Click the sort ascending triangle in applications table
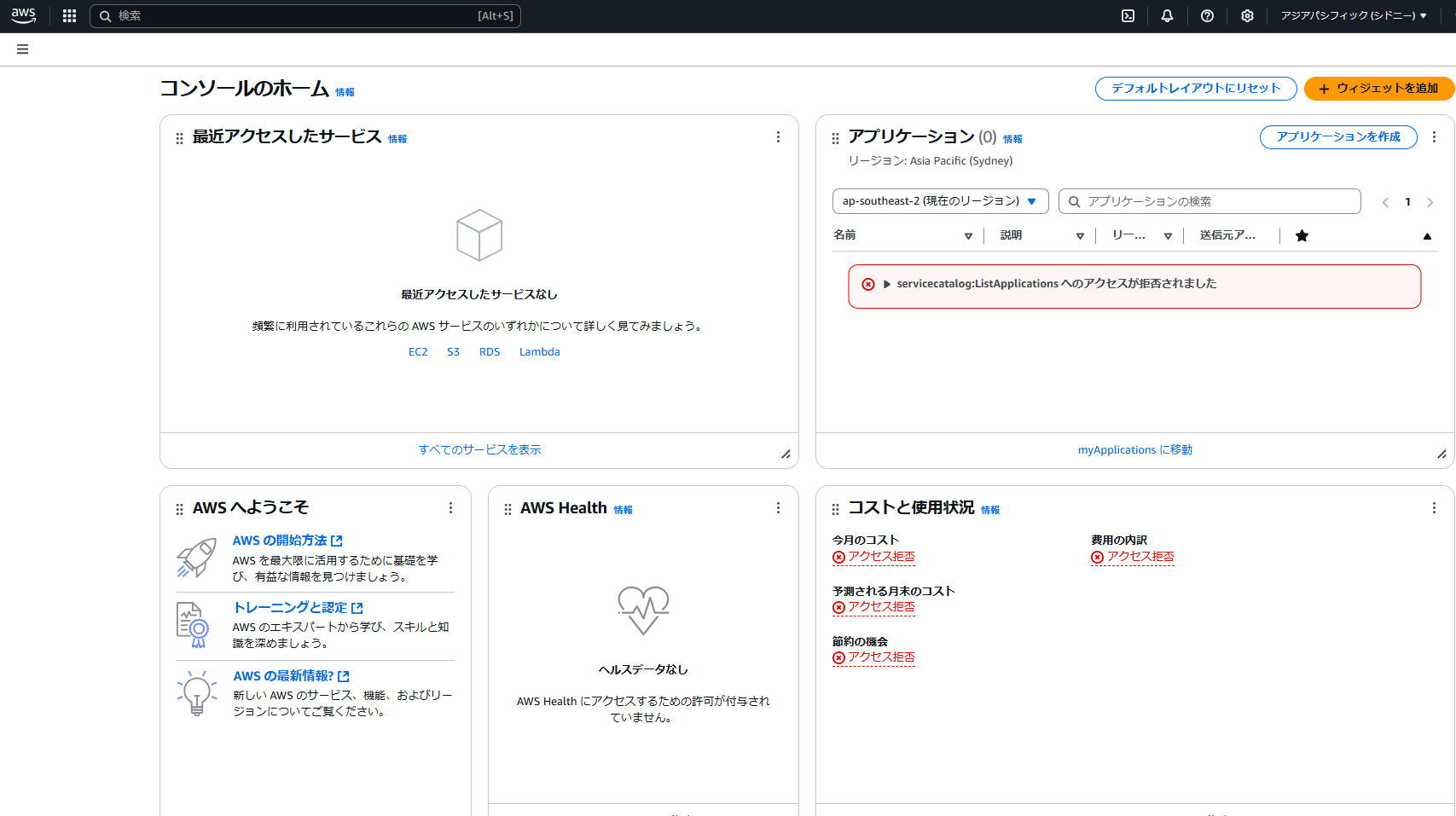This screenshot has height=816, width=1456. (x=1427, y=236)
